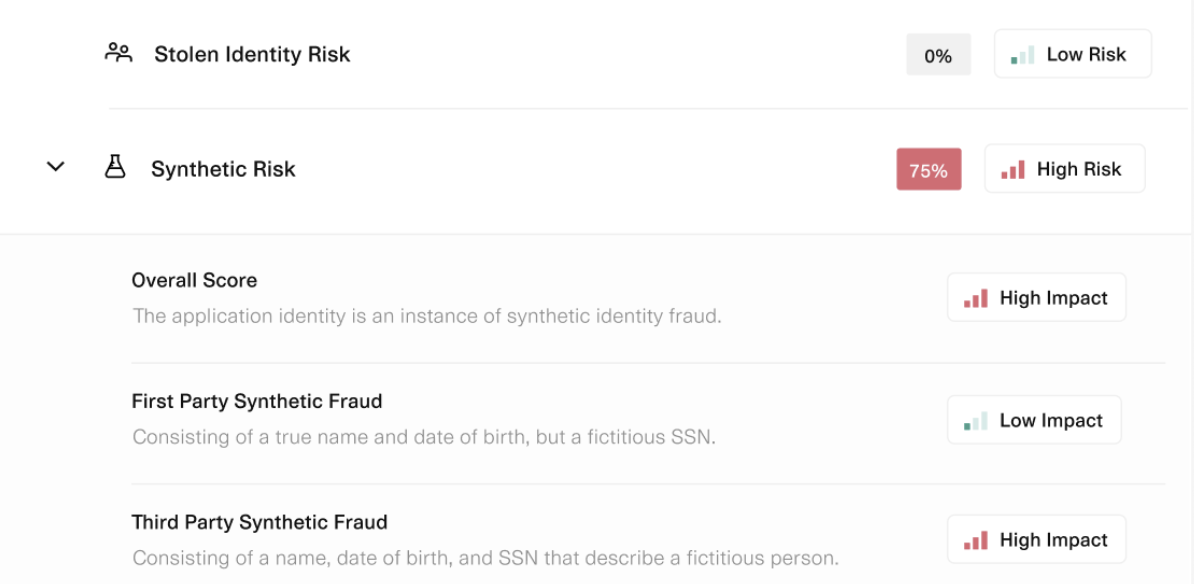The image size is (1194, 584).
Task: Click the gray 0% score badge
Action: click(x=938, y=56)
